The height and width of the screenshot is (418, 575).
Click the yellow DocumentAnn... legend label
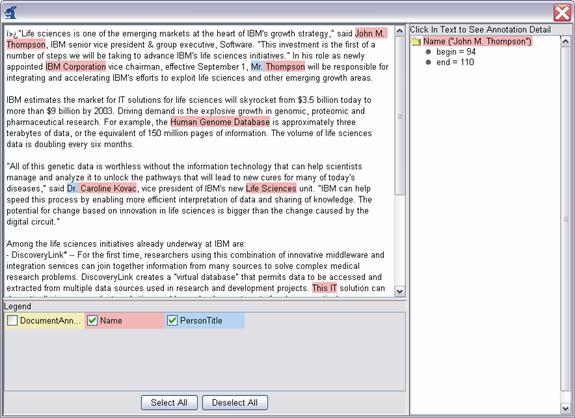[x=50, y=320]
